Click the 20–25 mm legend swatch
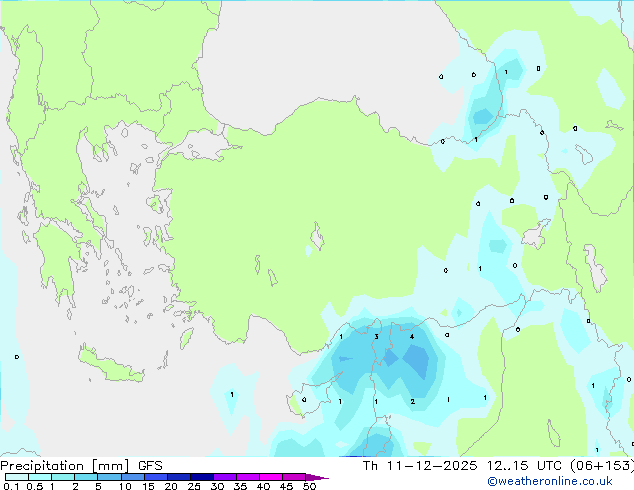634x490 pixels. point(179,477)
